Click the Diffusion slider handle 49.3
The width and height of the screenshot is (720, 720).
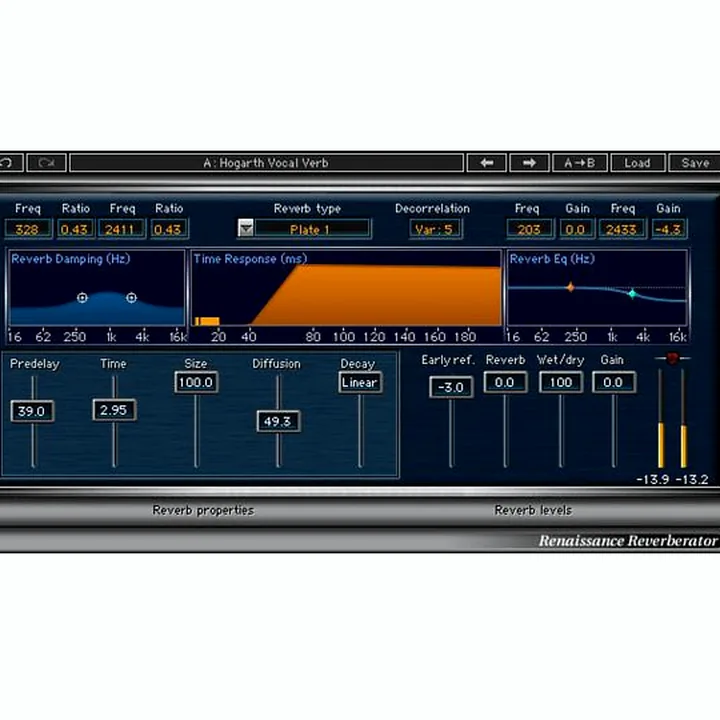[278, 421]
